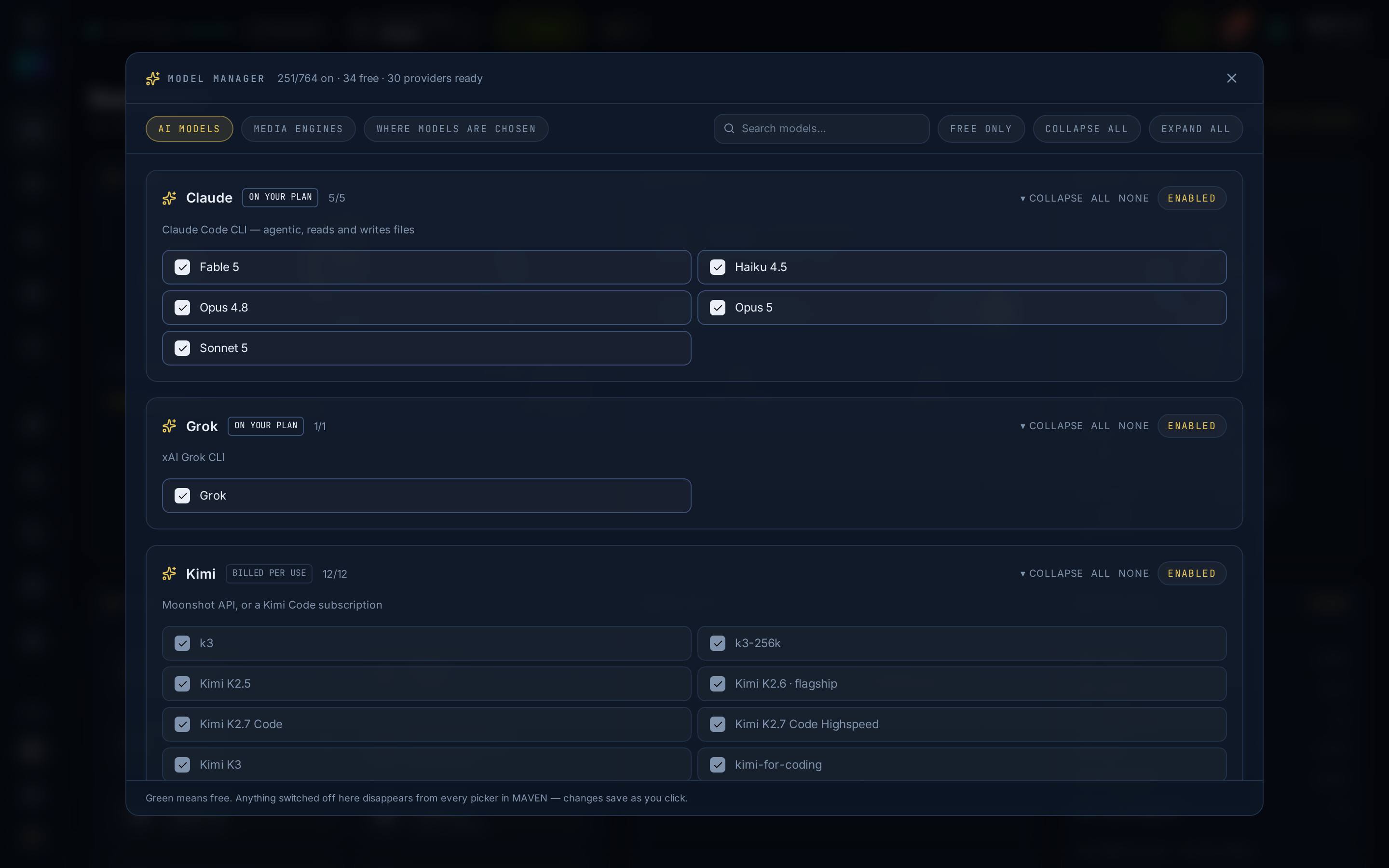Open the Media Engines tab
The width and height of the screenshot is (1389, 868).
[x=299, y=129]
